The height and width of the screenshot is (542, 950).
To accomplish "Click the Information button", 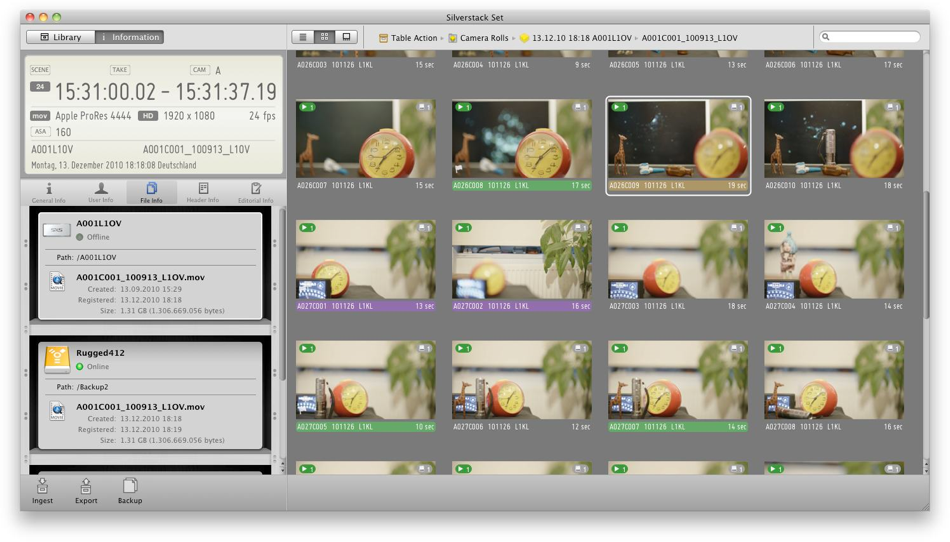I will pyautogui.click(x=129, y=37).
